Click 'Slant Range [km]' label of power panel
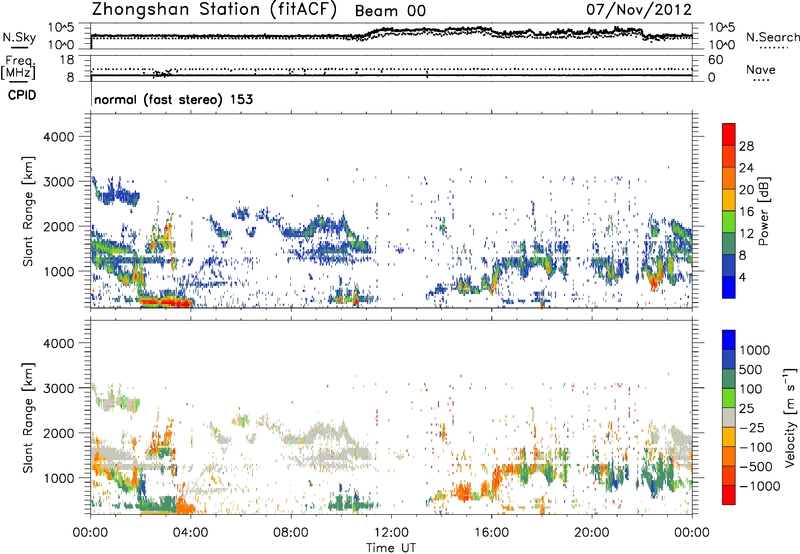 (x=28, y=211)
